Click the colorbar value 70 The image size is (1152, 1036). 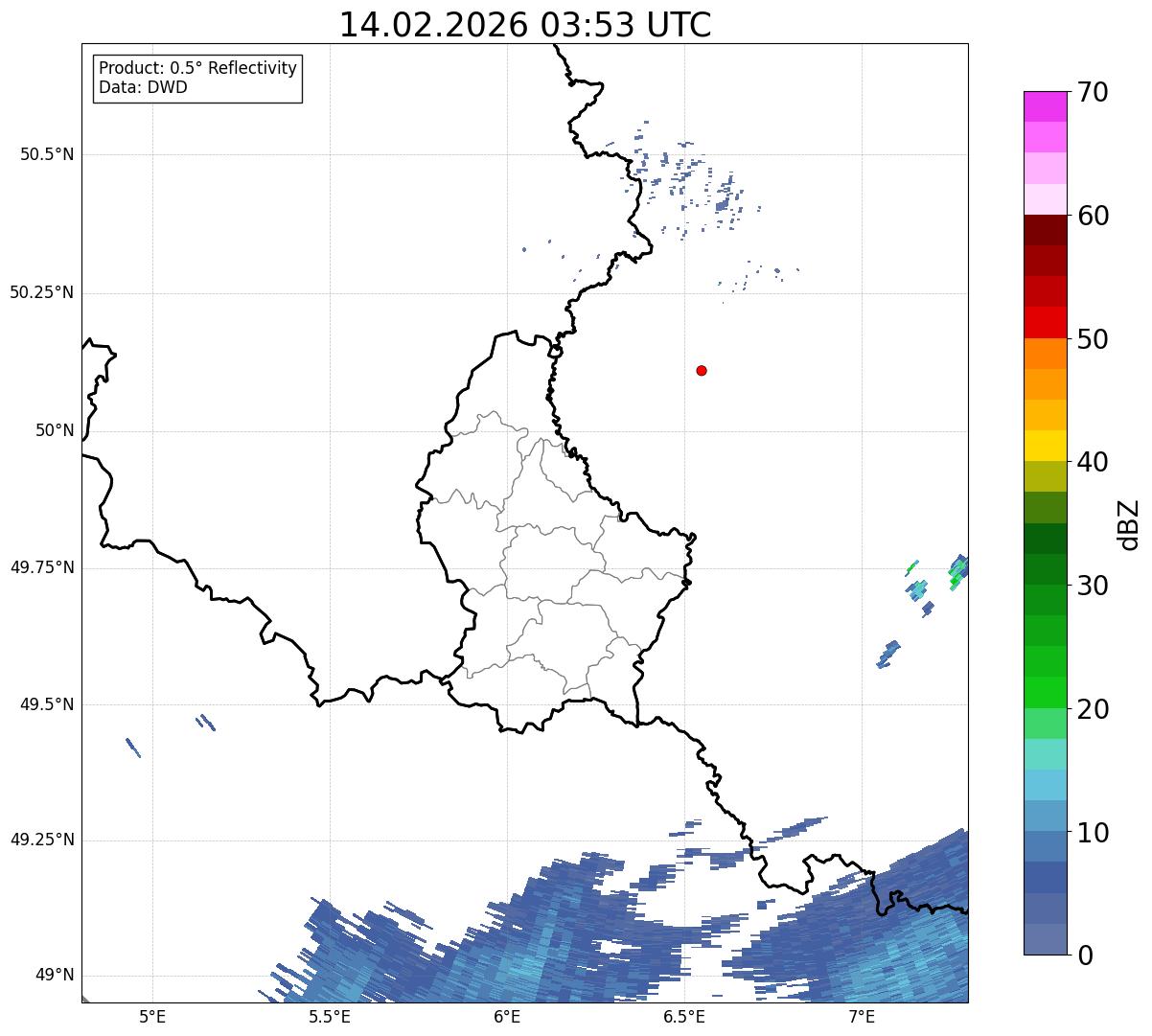[1094, 92]
